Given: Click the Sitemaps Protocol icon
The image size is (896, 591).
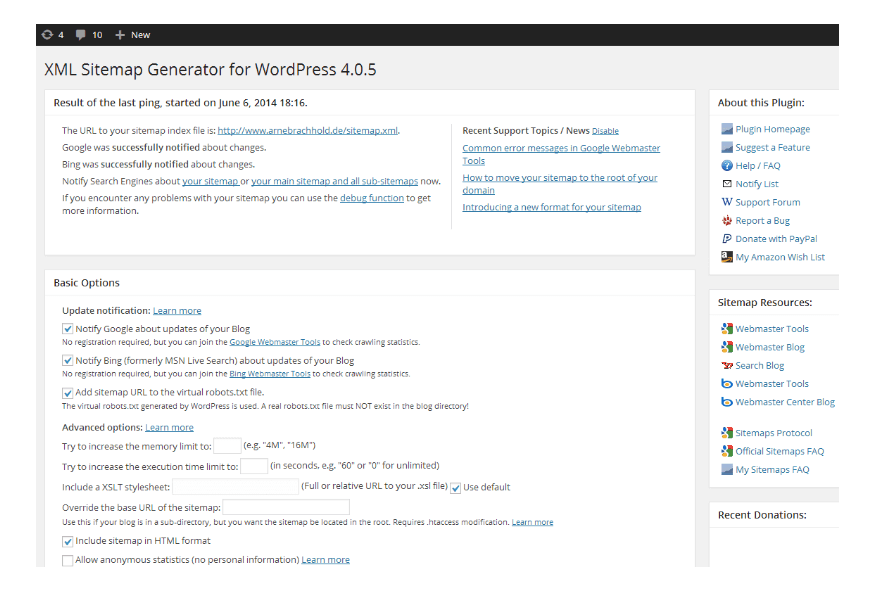Looking at the screenshot, I should 727,433.
